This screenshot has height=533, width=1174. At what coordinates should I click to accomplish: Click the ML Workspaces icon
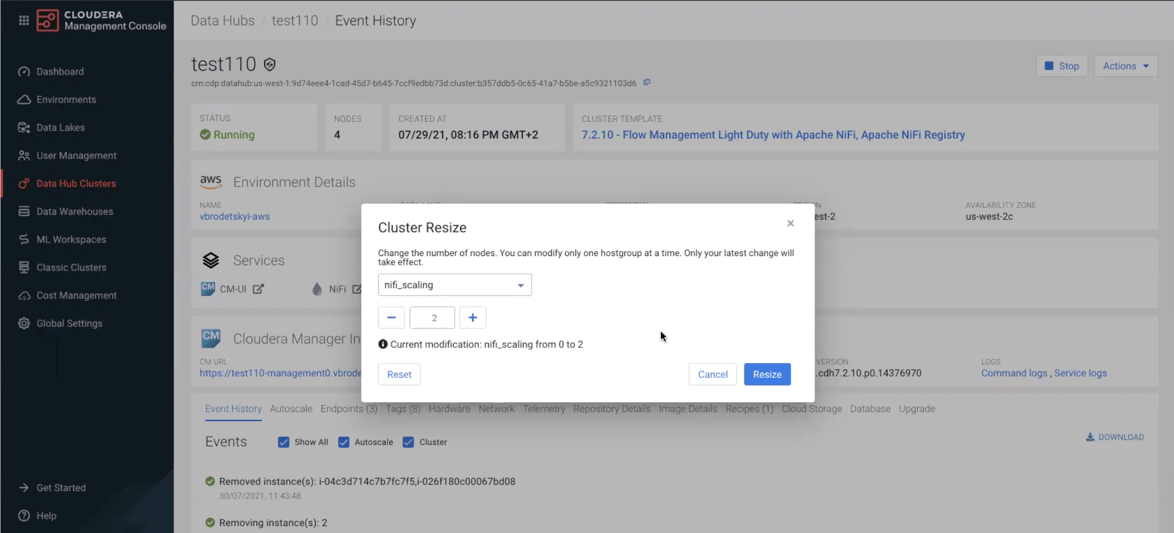click(x=24, y=240)
